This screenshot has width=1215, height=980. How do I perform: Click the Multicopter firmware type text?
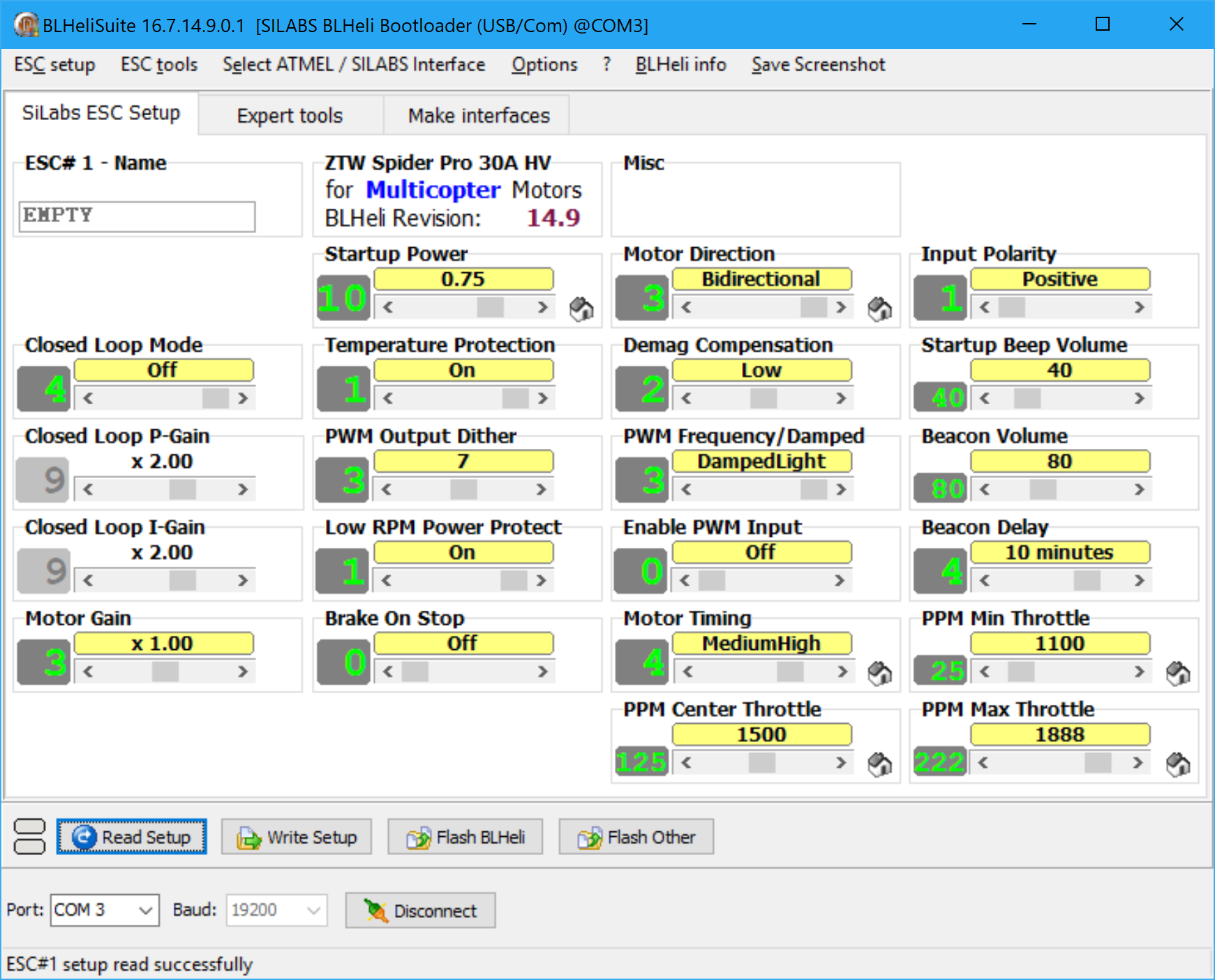click(433, 190)
